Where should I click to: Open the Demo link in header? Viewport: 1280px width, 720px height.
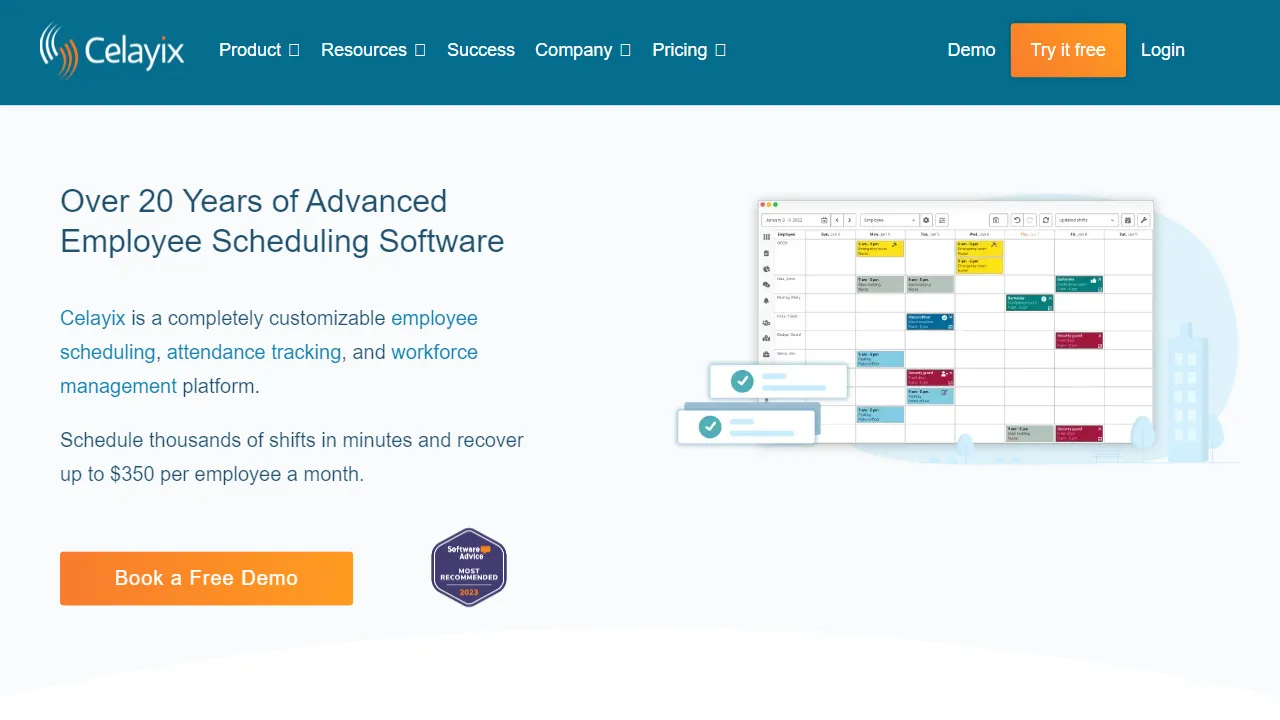(x=971, y=50)
